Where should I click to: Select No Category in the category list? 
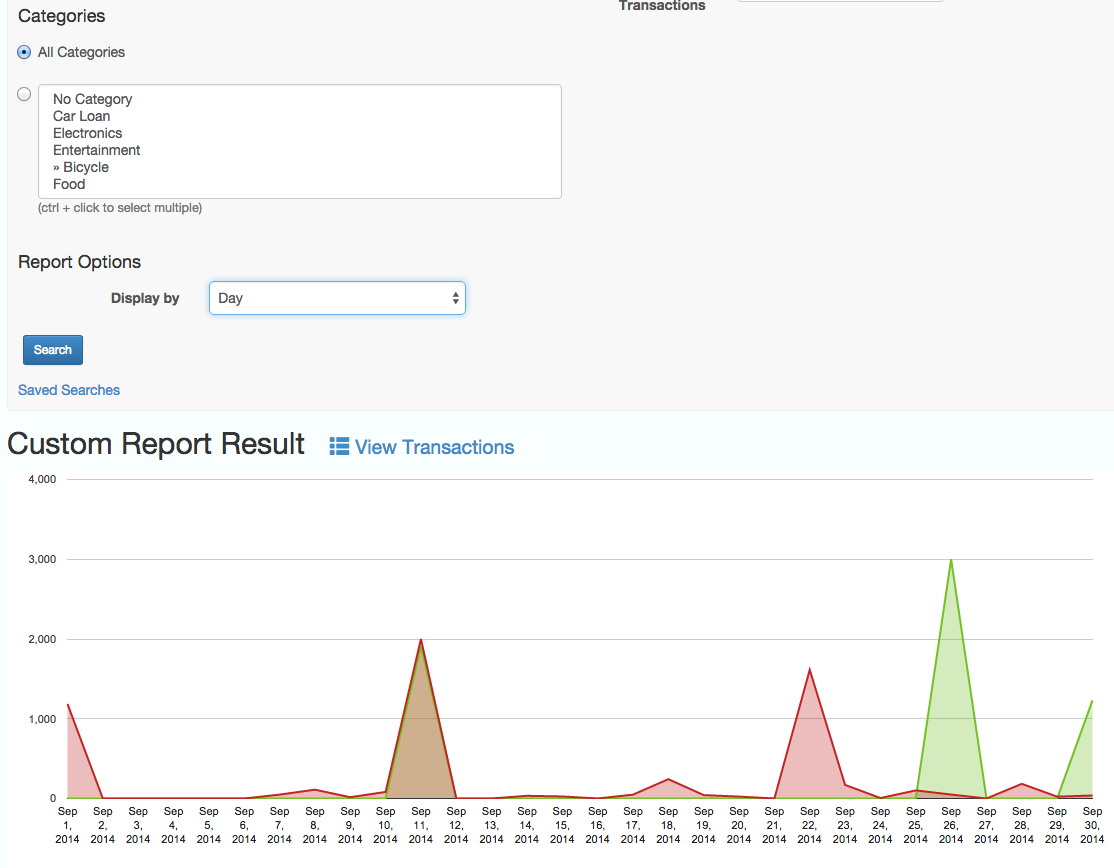click(92, 99)
